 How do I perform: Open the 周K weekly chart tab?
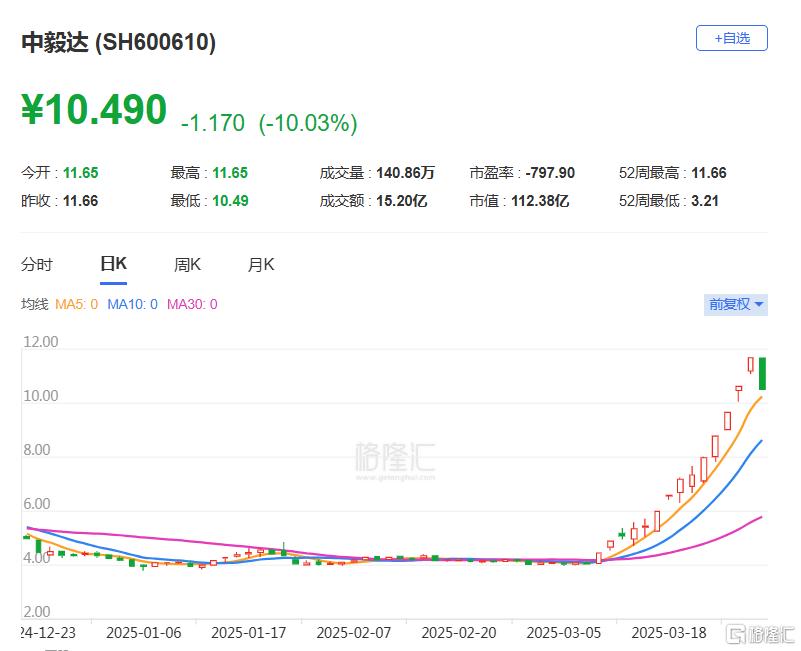tap(187, 265)
